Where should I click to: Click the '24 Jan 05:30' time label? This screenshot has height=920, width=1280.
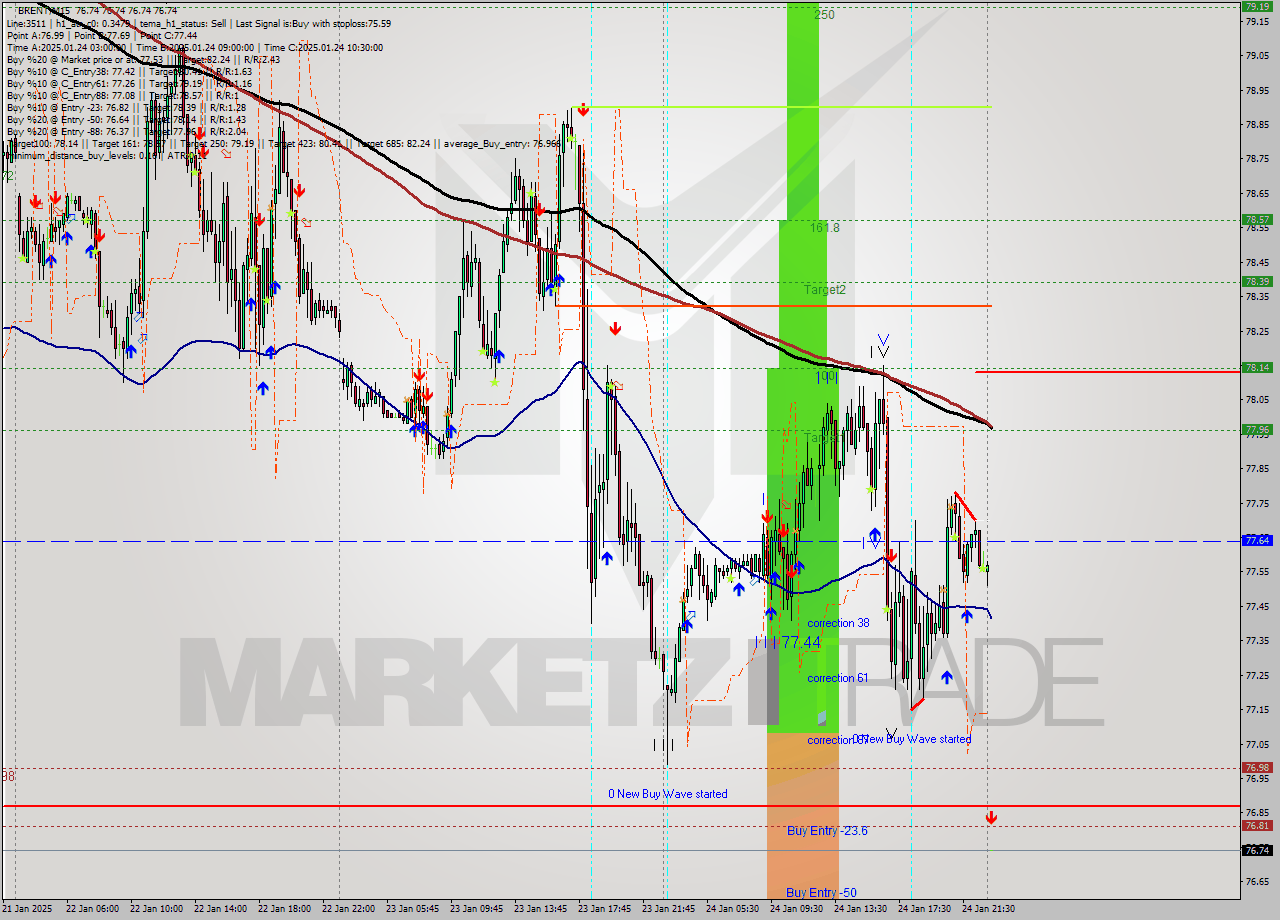[732, 909]
